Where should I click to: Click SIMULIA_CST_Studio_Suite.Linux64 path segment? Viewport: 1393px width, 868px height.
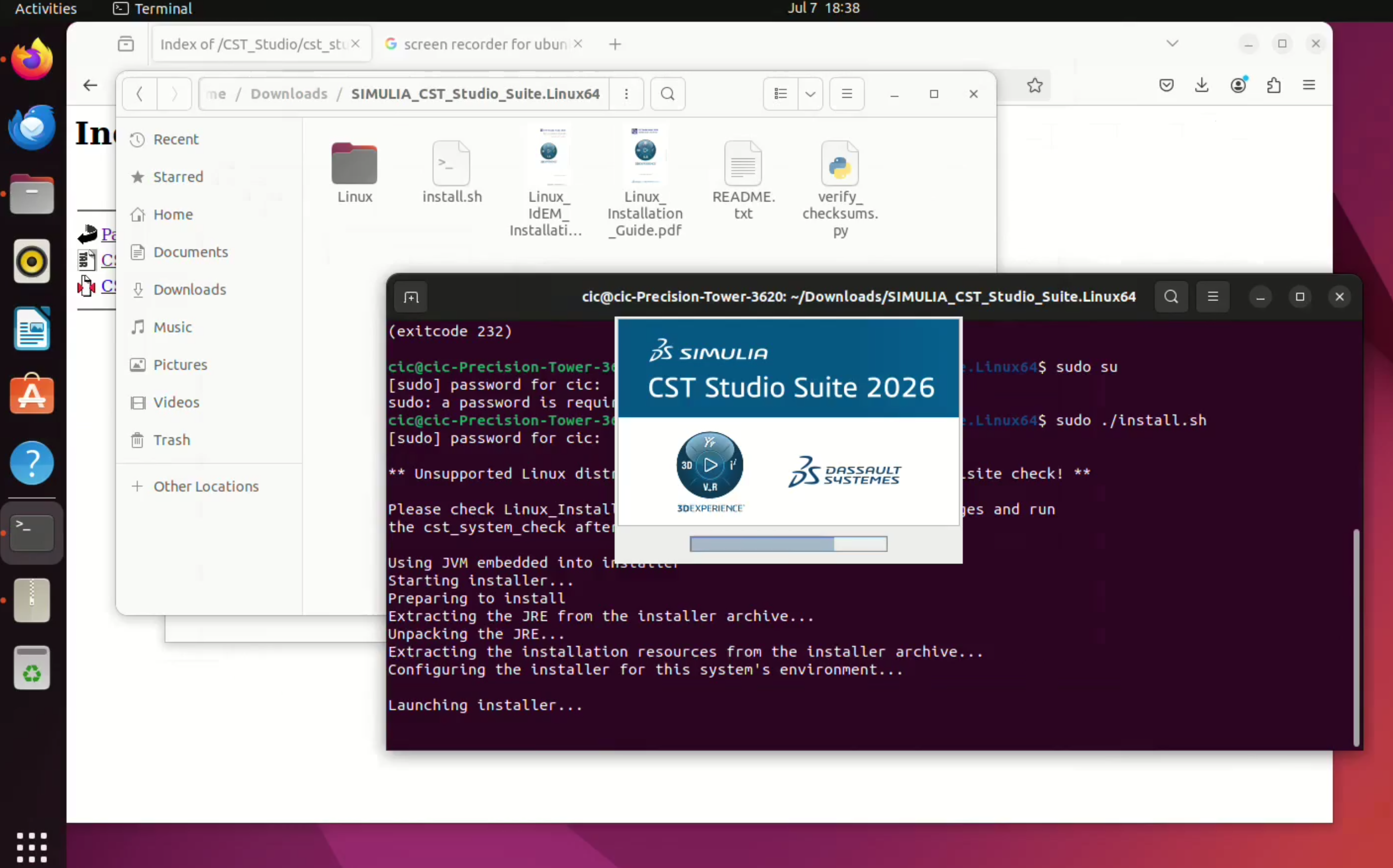click(475, 94)
